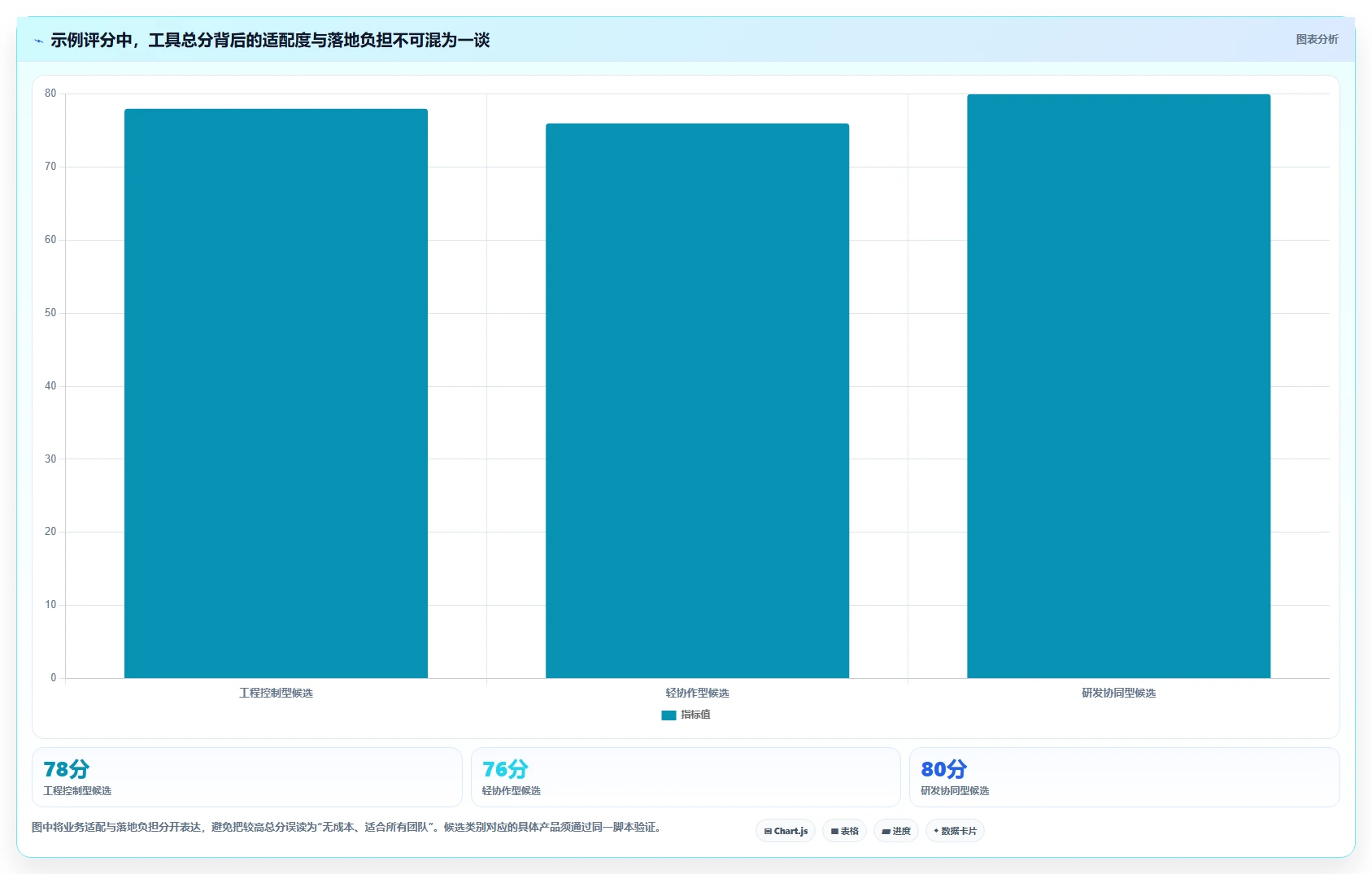This screenshot has width=1372, height=874.
Task: Click the chart title starting with 示例评分中
Action: (x=270, y=40)
